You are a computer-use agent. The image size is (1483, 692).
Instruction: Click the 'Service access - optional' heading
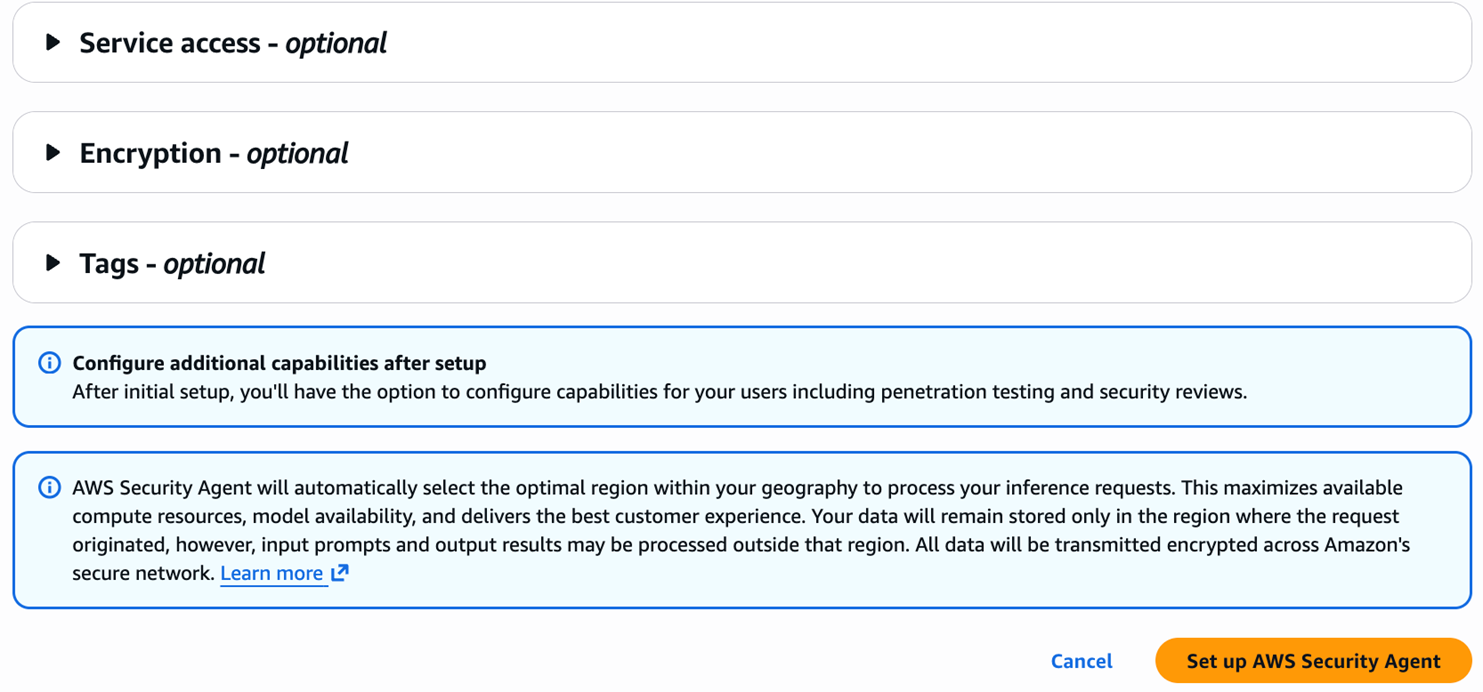(232, 43)
